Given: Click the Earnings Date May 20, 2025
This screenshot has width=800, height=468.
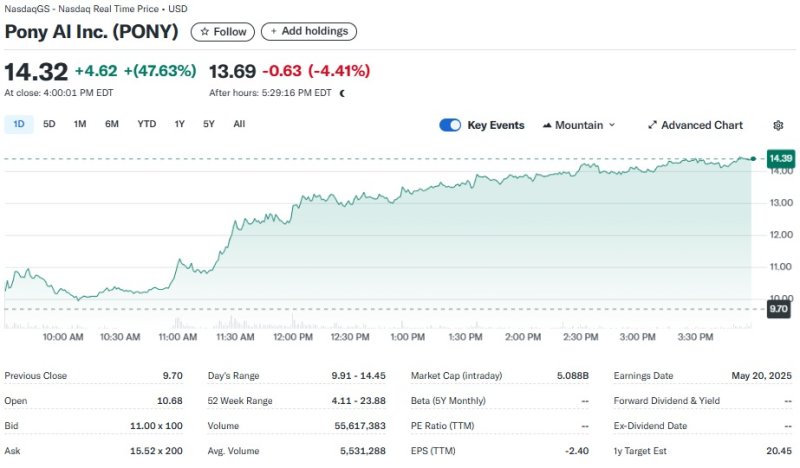Looking at the screenshot, I should 762,376.
